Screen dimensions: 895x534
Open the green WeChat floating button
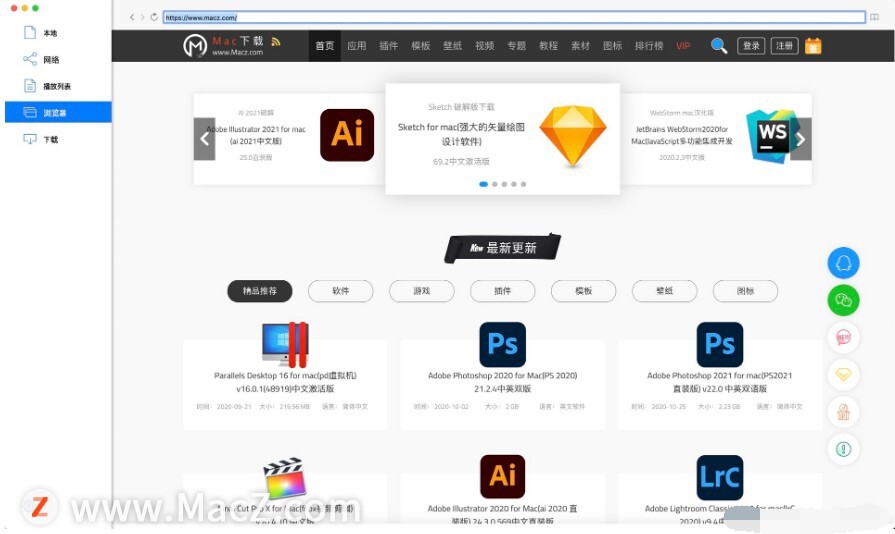(843, 300)
